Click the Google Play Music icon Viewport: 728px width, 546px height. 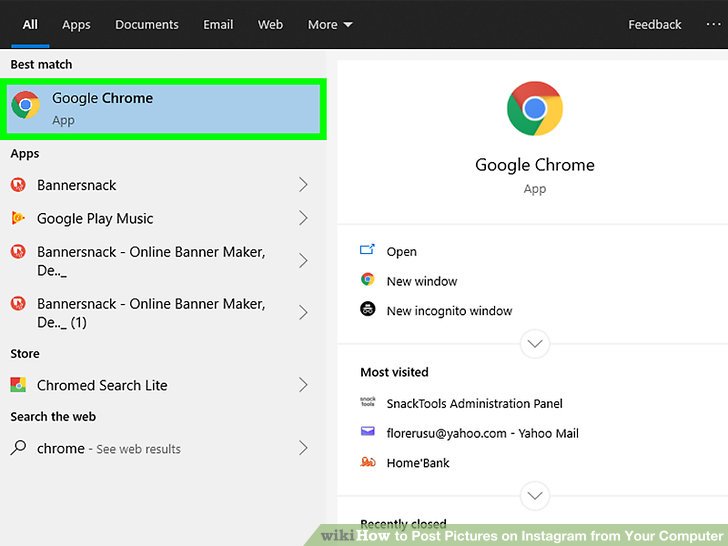click(x=18, y=218)
